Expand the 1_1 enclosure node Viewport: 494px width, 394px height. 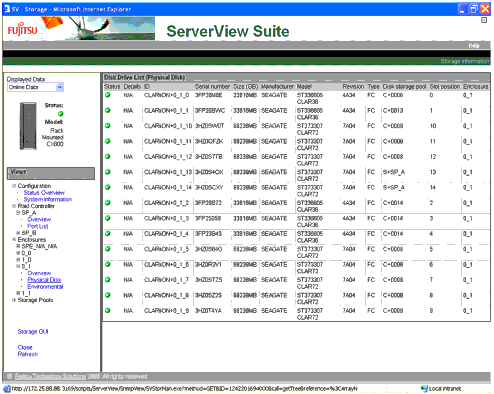[x=18, y=293]
